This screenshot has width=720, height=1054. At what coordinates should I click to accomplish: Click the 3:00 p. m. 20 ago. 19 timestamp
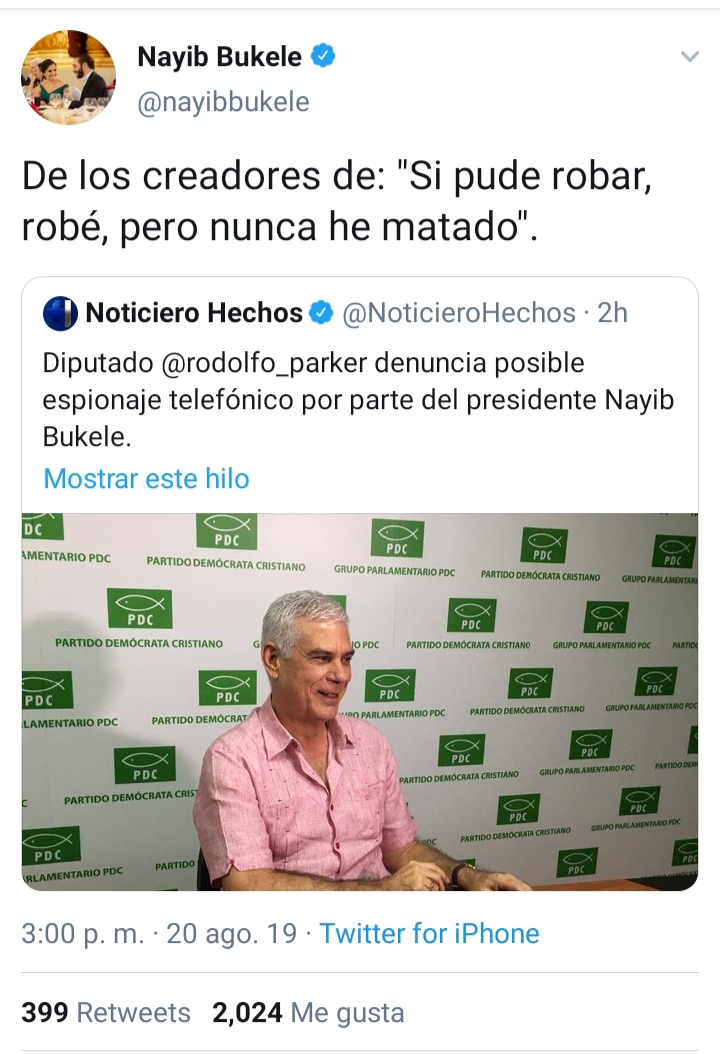pos(159,934)
